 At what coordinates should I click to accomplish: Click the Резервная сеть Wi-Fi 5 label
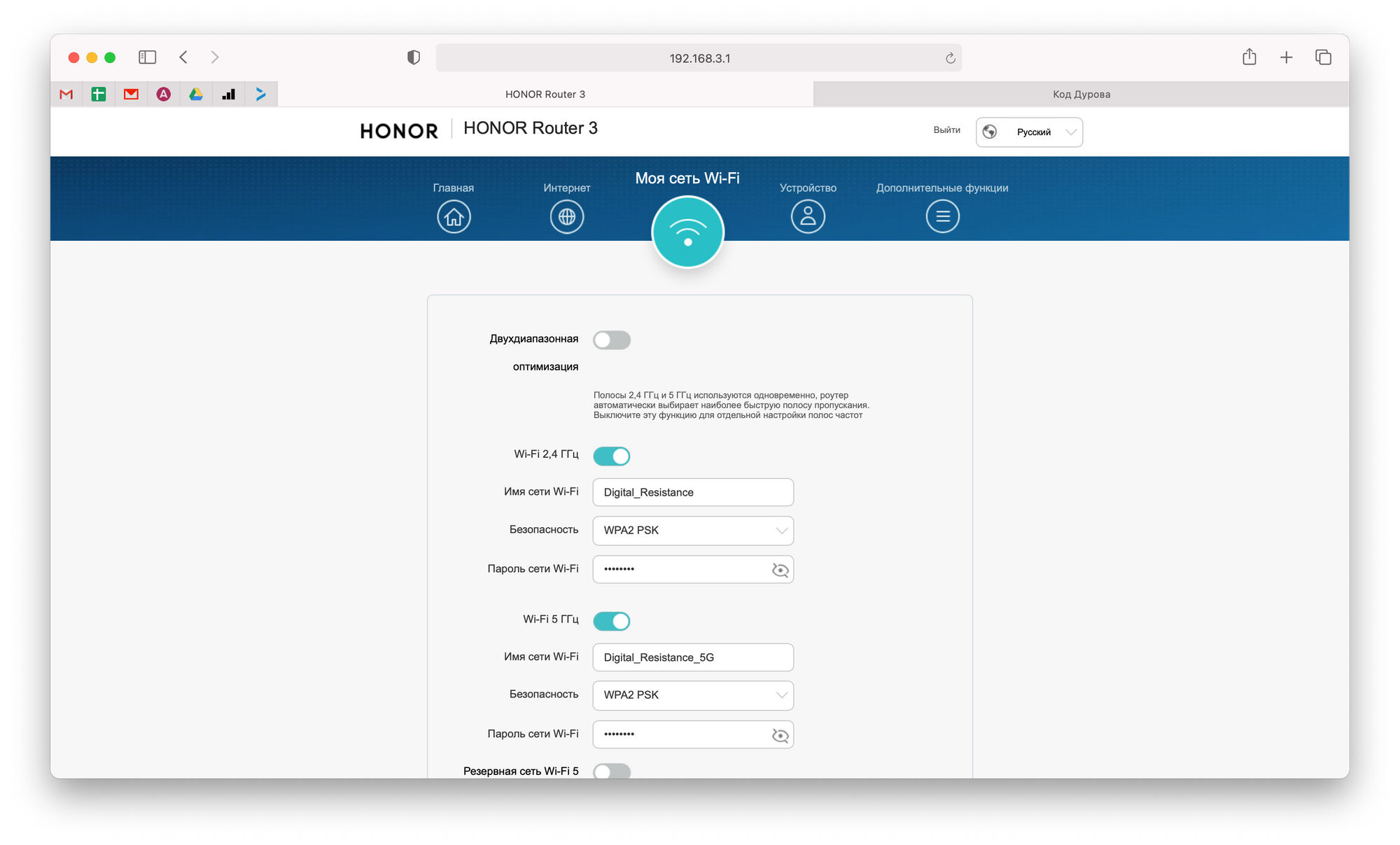point(521,771)
